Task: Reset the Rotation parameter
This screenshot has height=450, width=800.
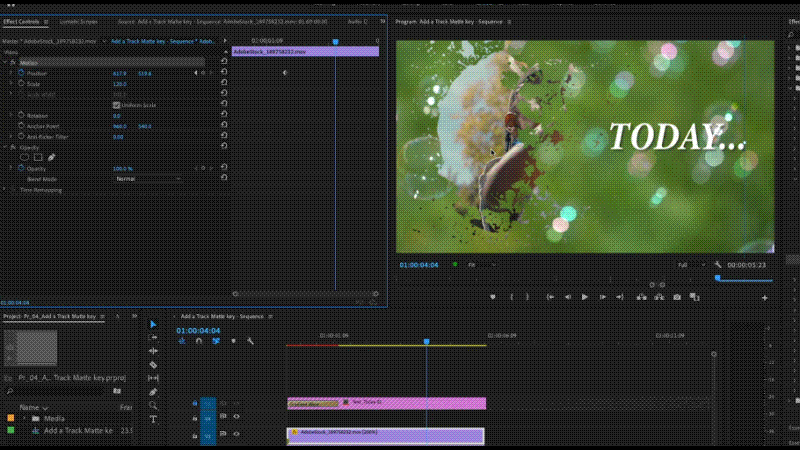Action: [x=224, y=114]
